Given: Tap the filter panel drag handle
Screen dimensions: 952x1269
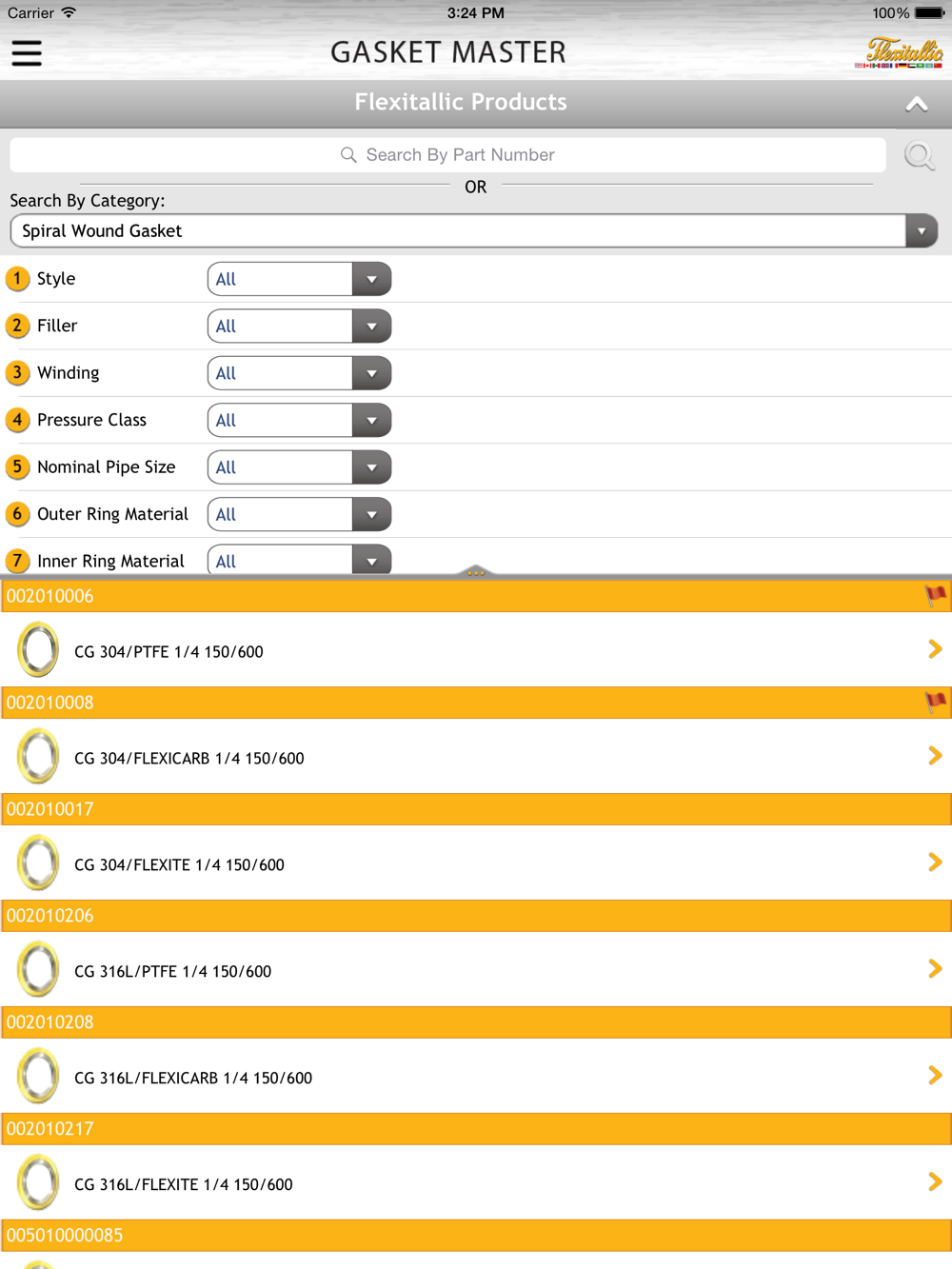Looking at the screenshot, I should pos(476,571).
